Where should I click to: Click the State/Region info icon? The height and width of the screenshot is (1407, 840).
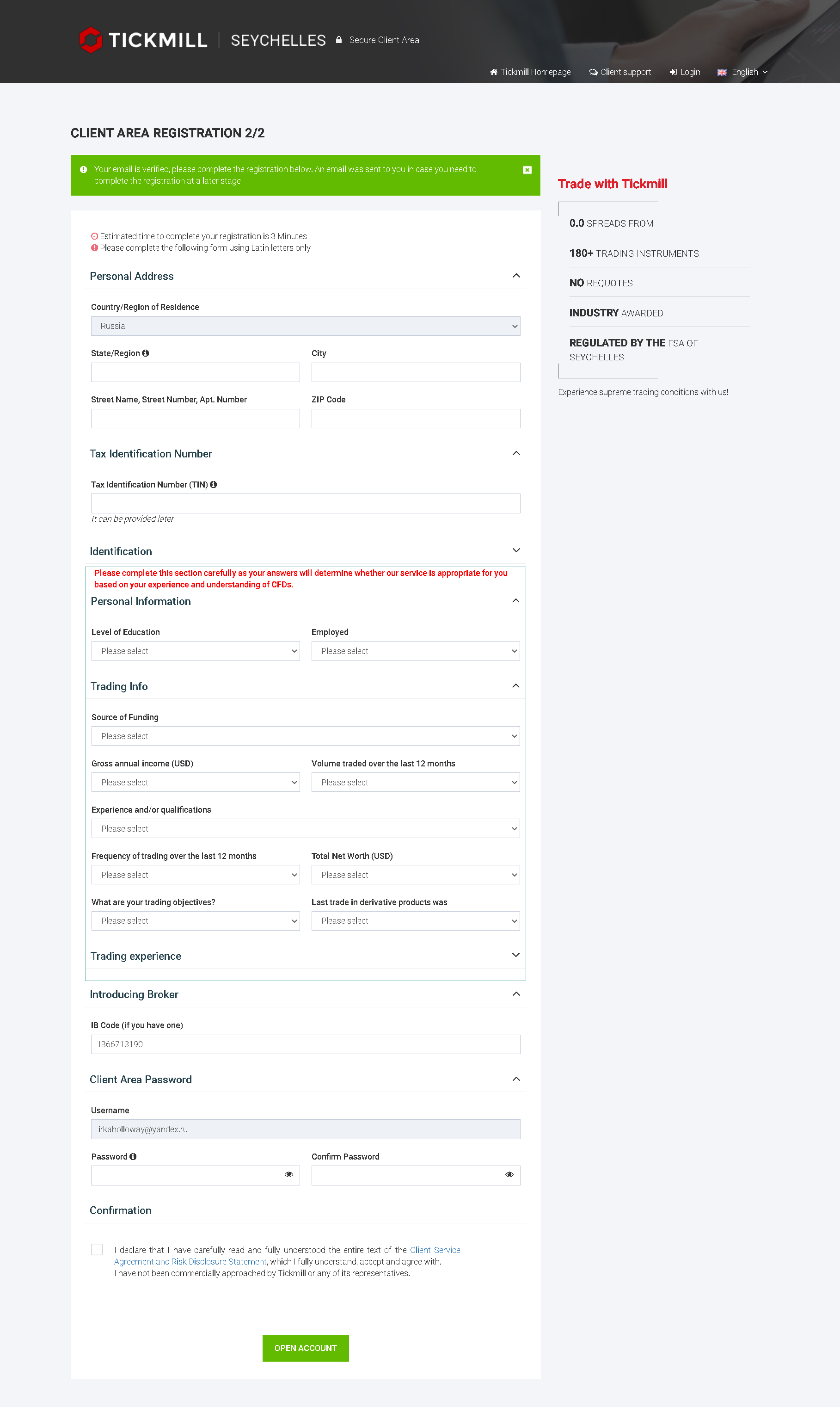click(146, 353)
